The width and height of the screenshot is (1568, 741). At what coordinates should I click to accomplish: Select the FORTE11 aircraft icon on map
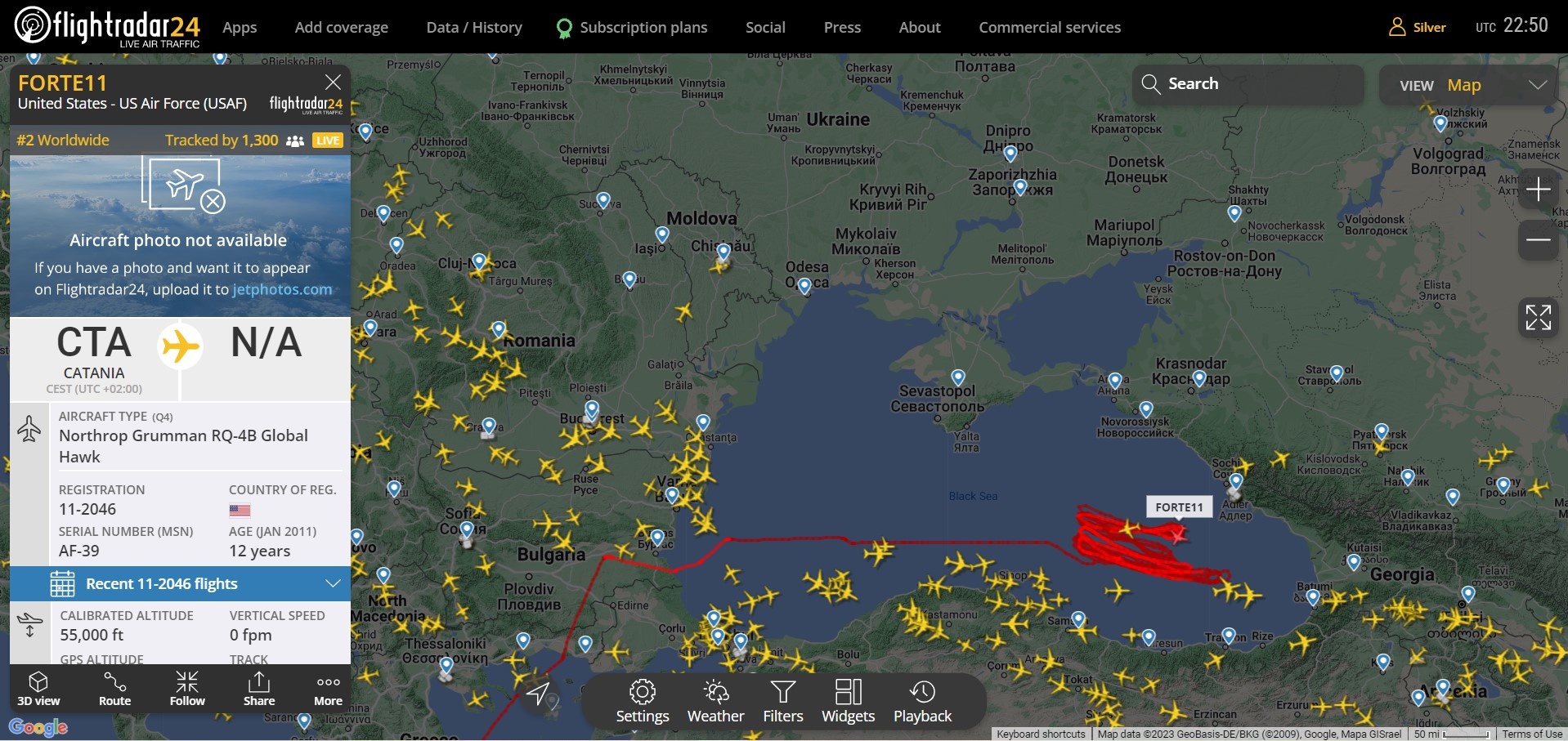pyautogui.click(x=1177, y=534)
